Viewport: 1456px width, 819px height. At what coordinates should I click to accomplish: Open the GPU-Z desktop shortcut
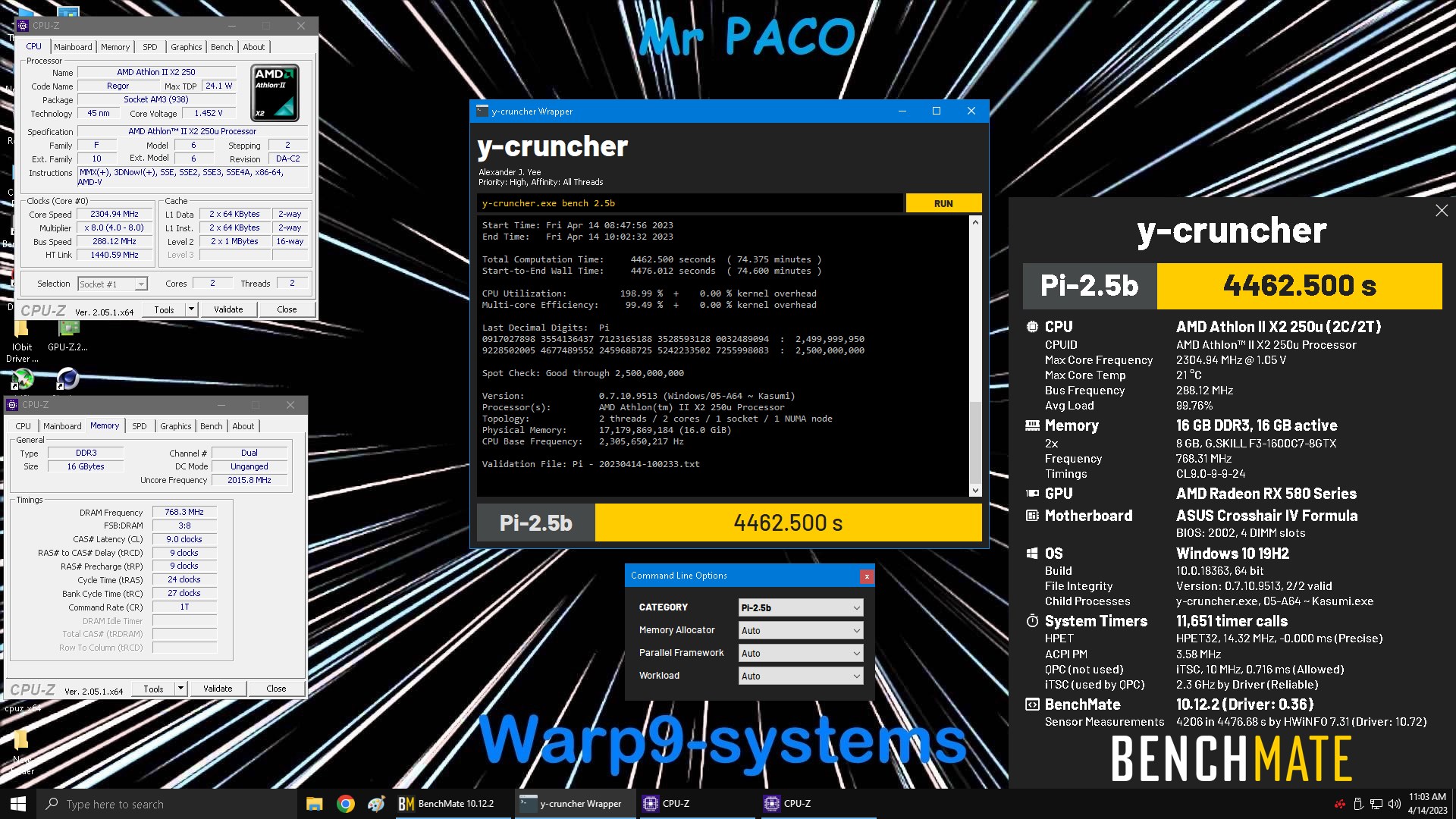click(68, 336)
